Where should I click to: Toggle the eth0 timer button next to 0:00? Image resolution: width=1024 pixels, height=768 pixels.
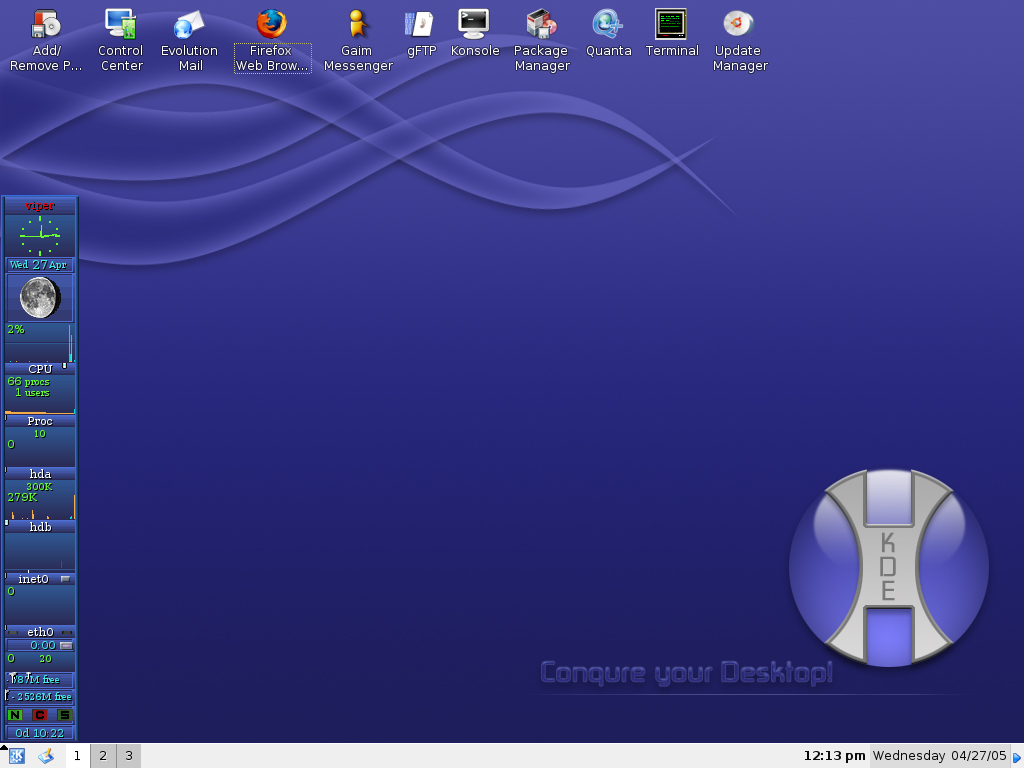66,645
